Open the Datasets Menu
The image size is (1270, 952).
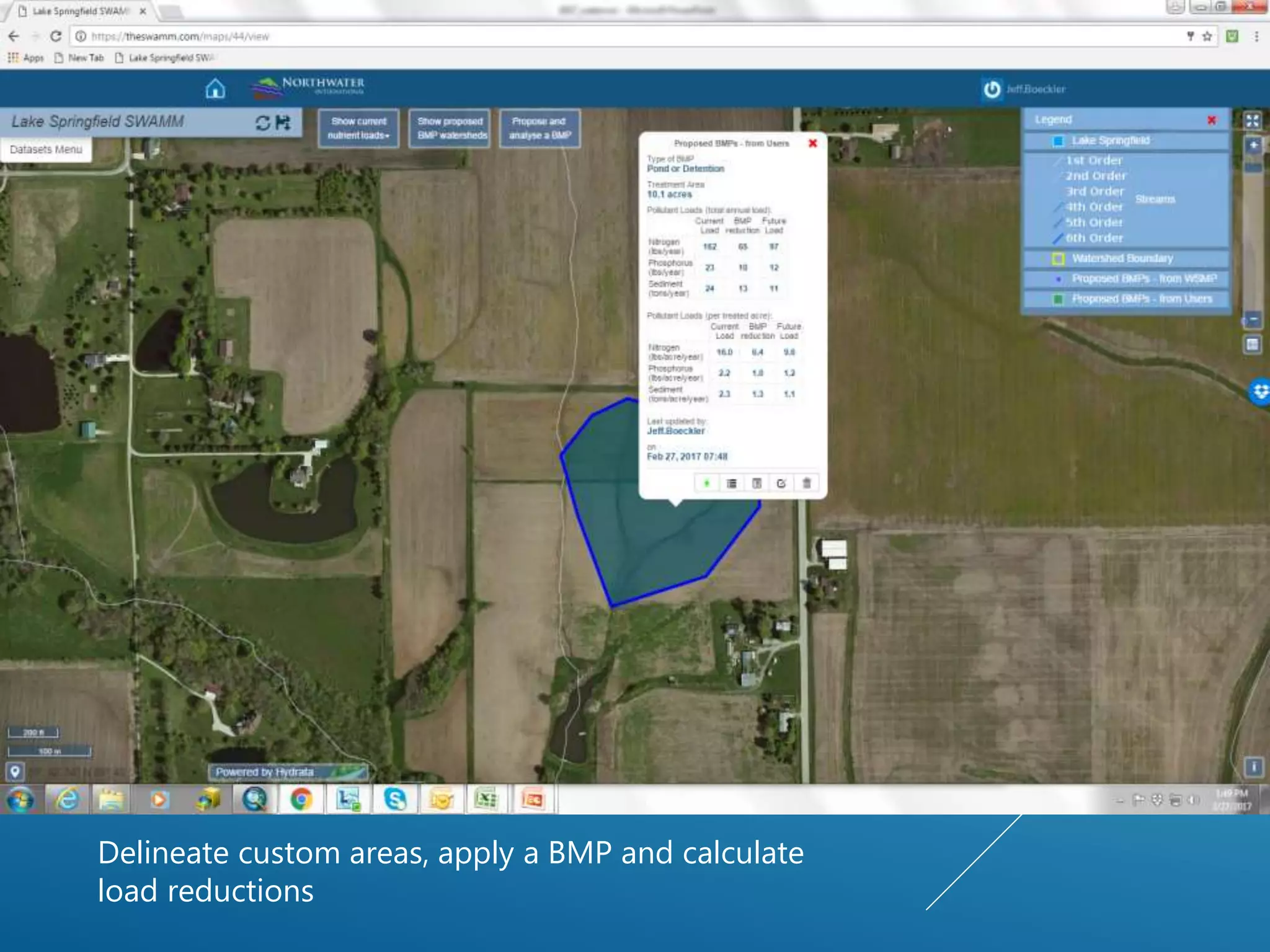coord(46,149)
